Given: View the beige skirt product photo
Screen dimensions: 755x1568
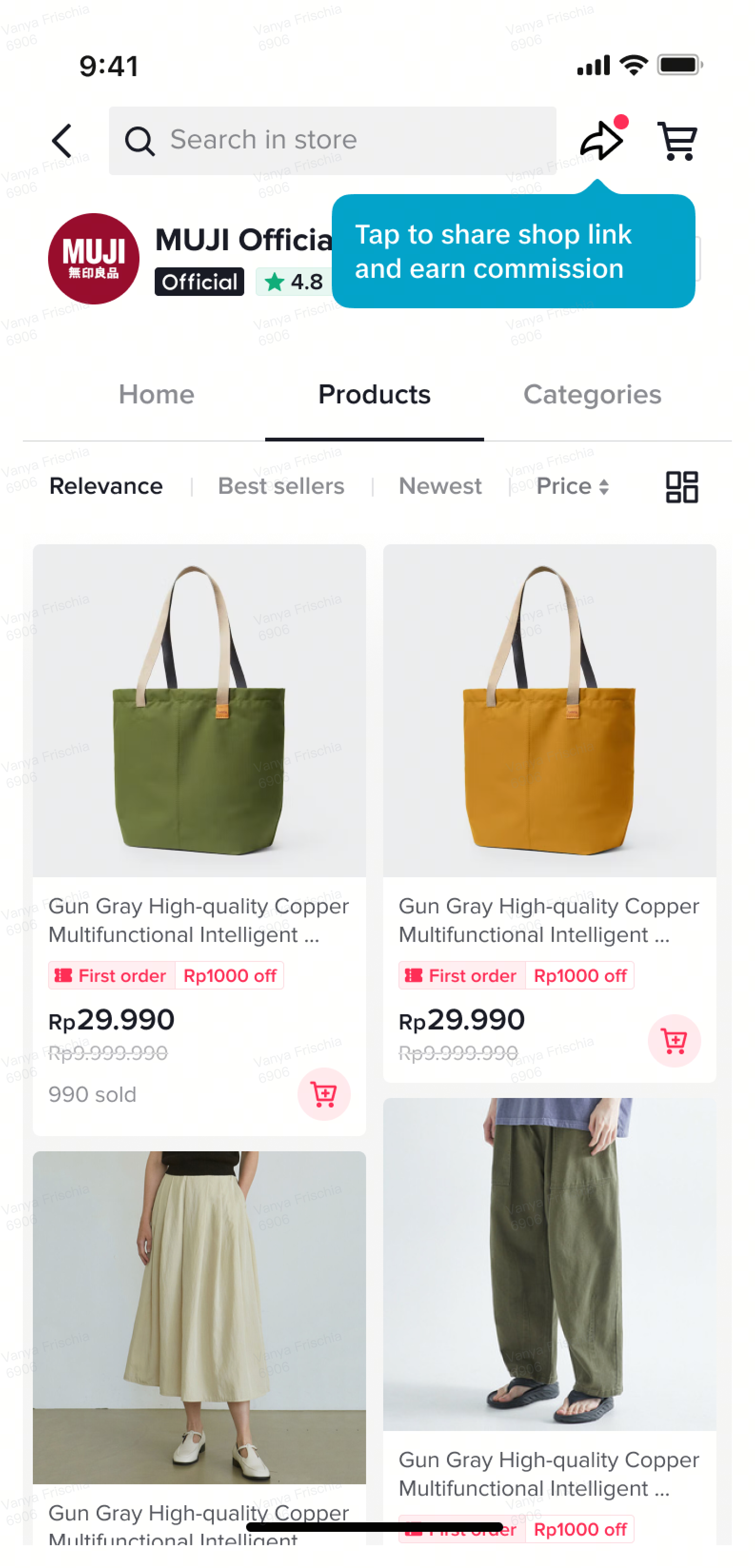Looking at the screenshot, I should coord(199,1317).
